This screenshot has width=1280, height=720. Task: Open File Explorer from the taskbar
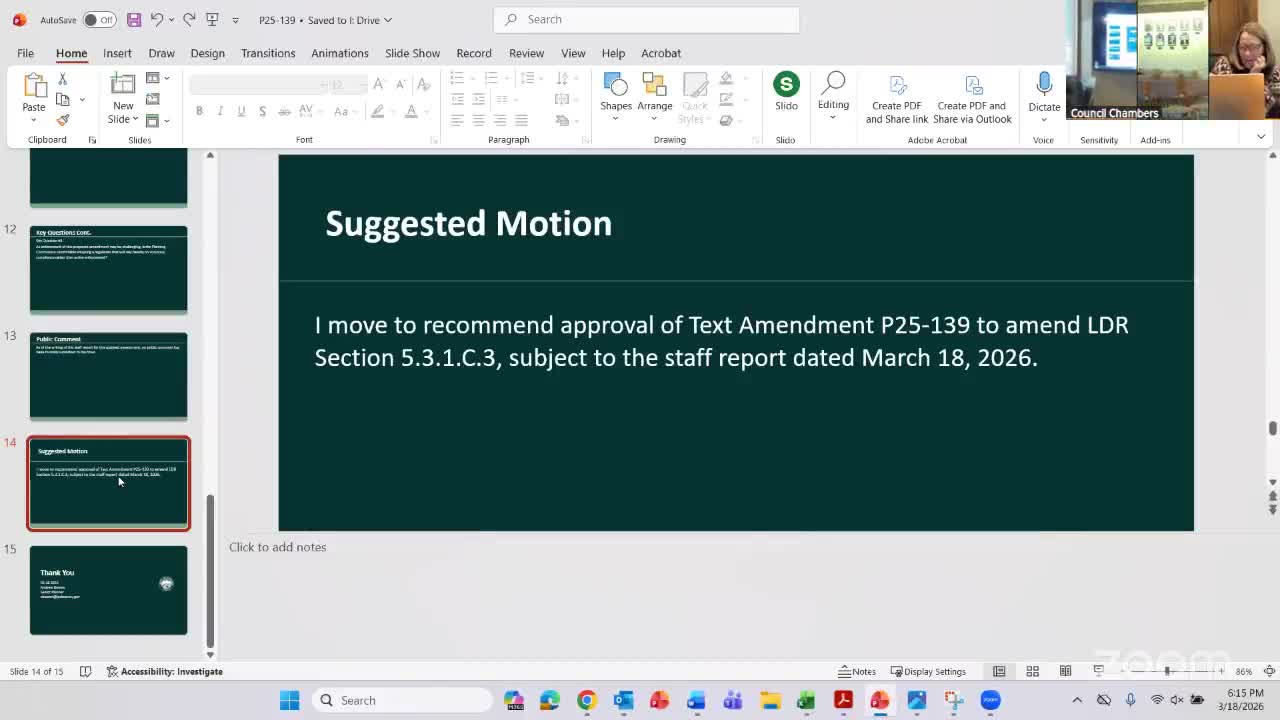[769, 700]
